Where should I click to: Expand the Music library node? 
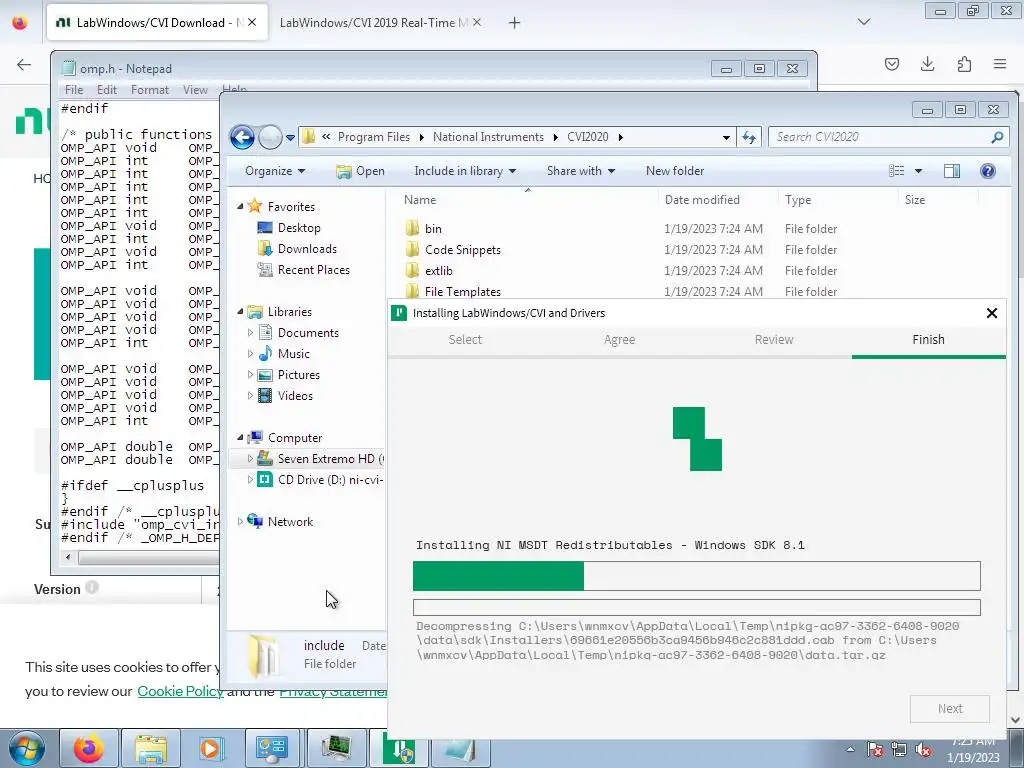(x=250, y=353)
